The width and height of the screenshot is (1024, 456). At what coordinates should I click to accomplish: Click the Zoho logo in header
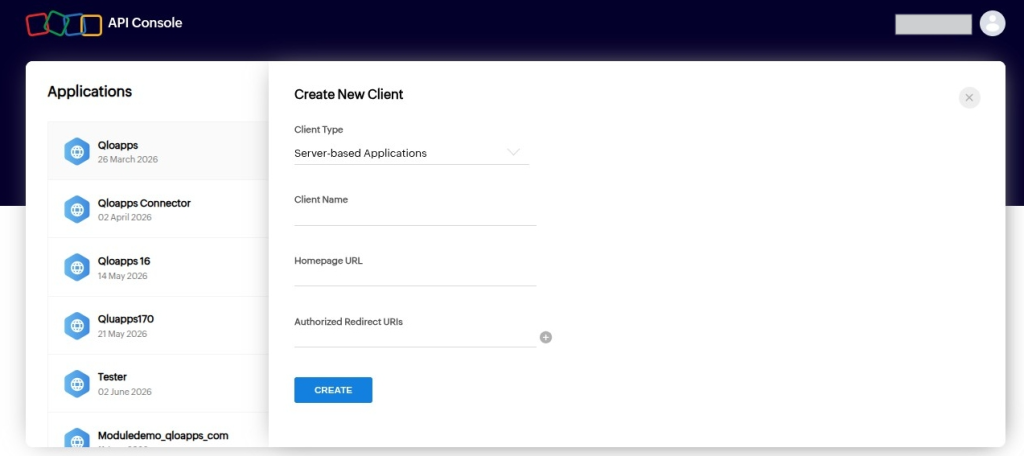point(63,24)
